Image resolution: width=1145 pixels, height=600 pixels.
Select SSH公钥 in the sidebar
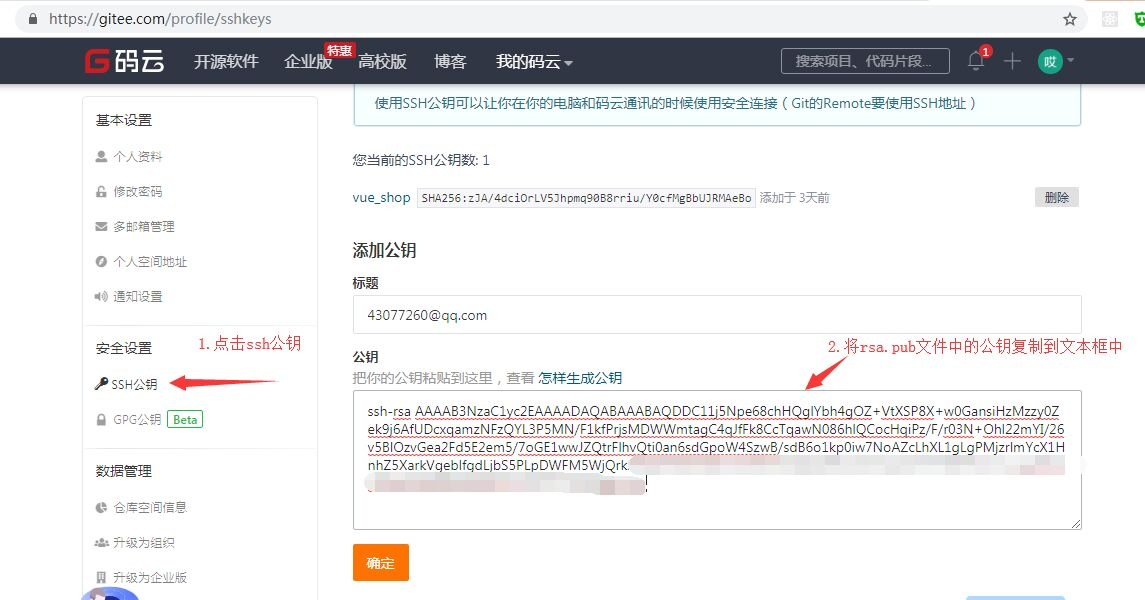134,384
